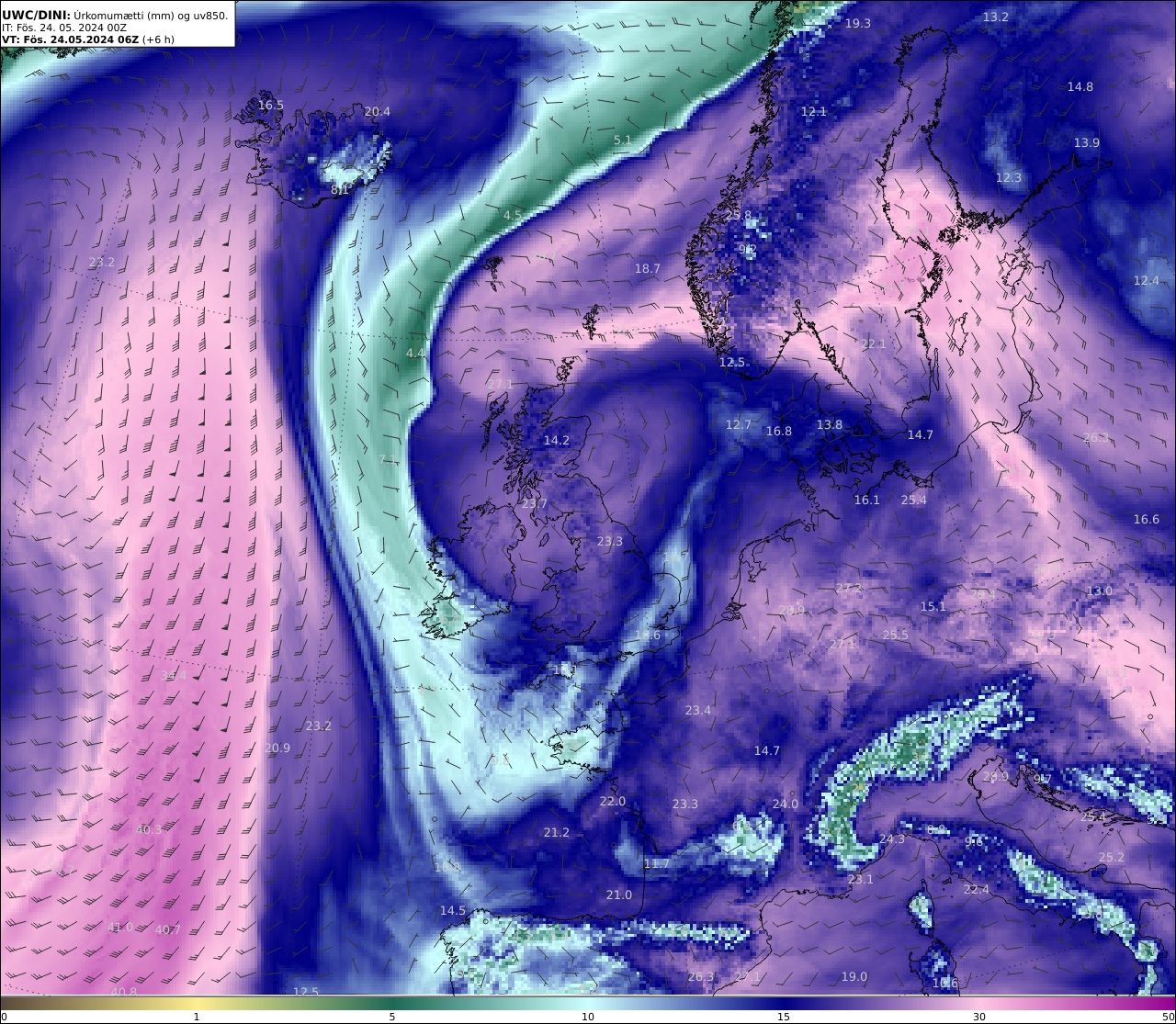Click the 'IT: Fös. 24. 05. 2024 00Z' line

coord(64,28)
